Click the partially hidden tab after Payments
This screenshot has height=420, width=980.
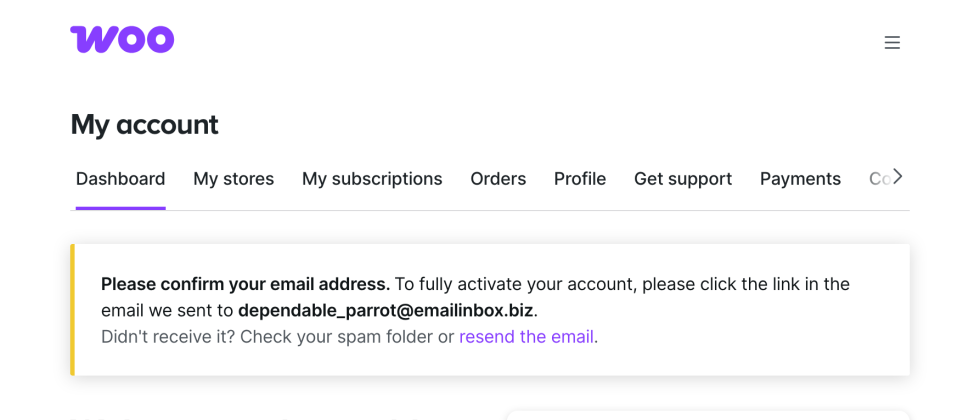878,179
